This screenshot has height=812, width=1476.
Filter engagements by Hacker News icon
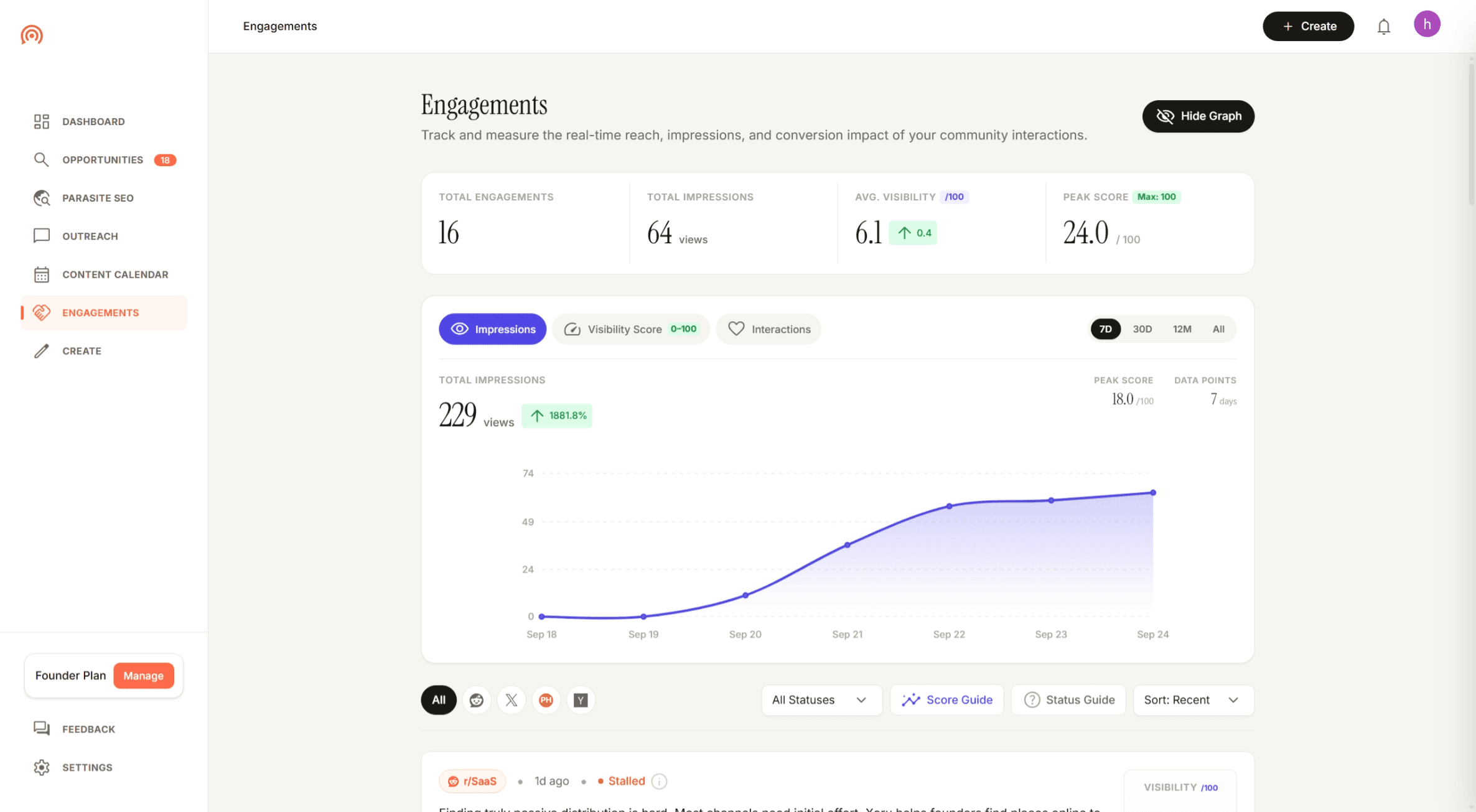pyautogui.click(x=581, y=700)
